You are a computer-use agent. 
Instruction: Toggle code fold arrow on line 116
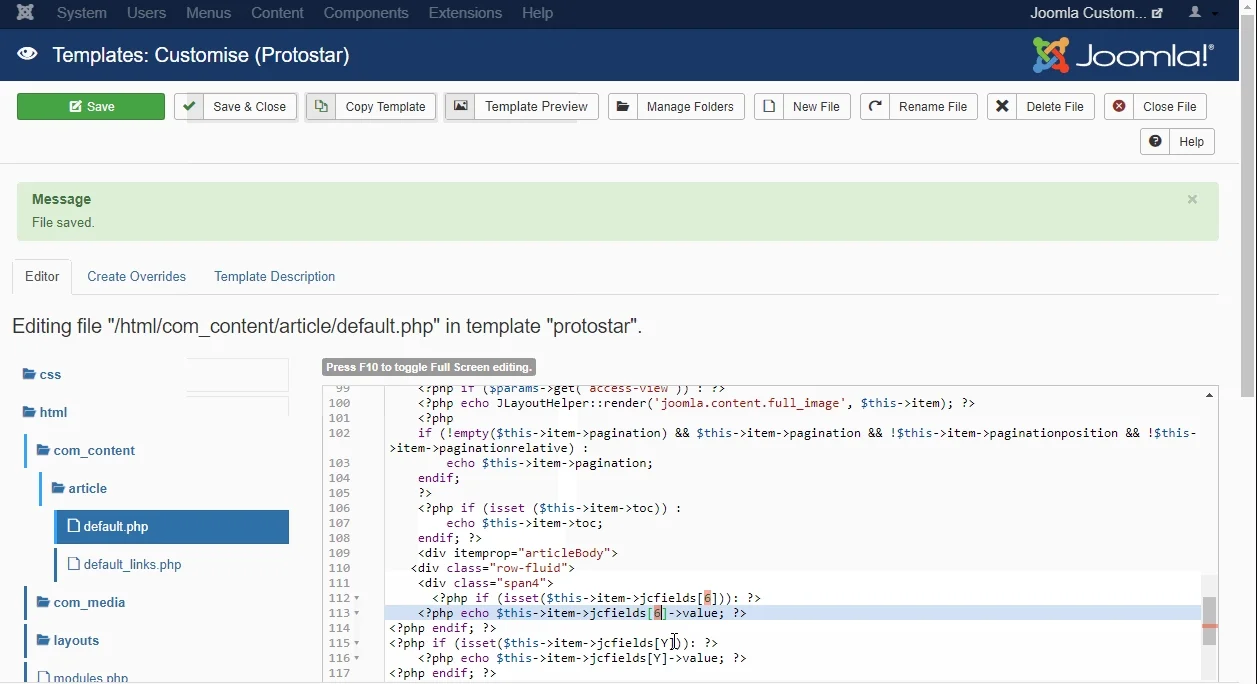(357, 659)
